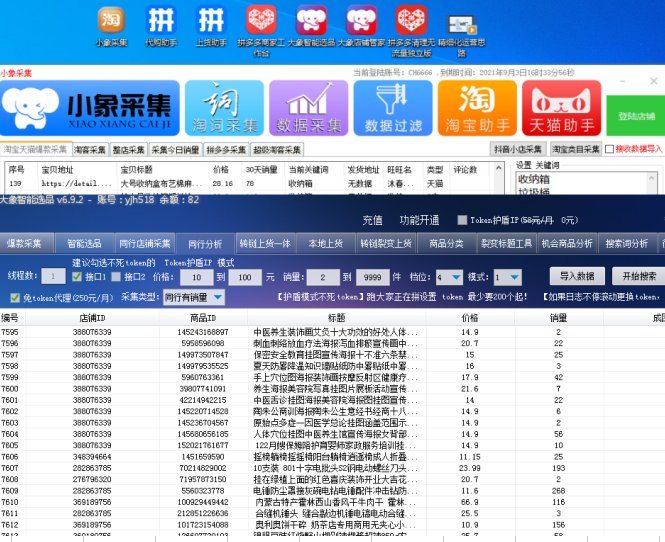The image size is (665, 542).
Task: Open 搜索词分析 tab
Action: pyautogui.click(x=627, y=243)
